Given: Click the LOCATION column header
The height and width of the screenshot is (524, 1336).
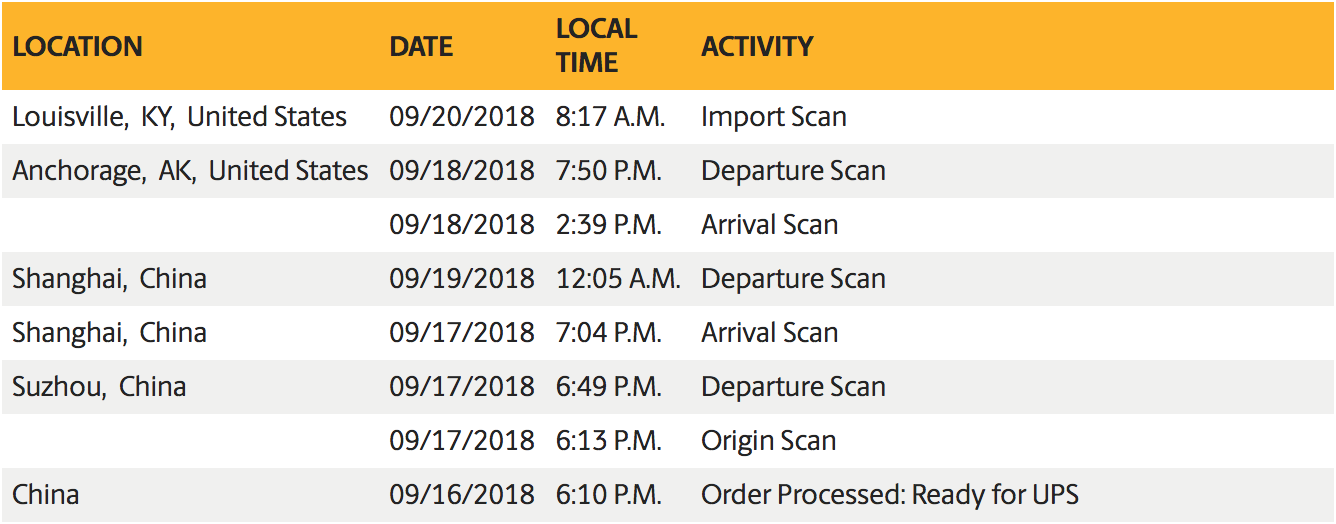Looking at the screenshot, I should coord(78,47).
